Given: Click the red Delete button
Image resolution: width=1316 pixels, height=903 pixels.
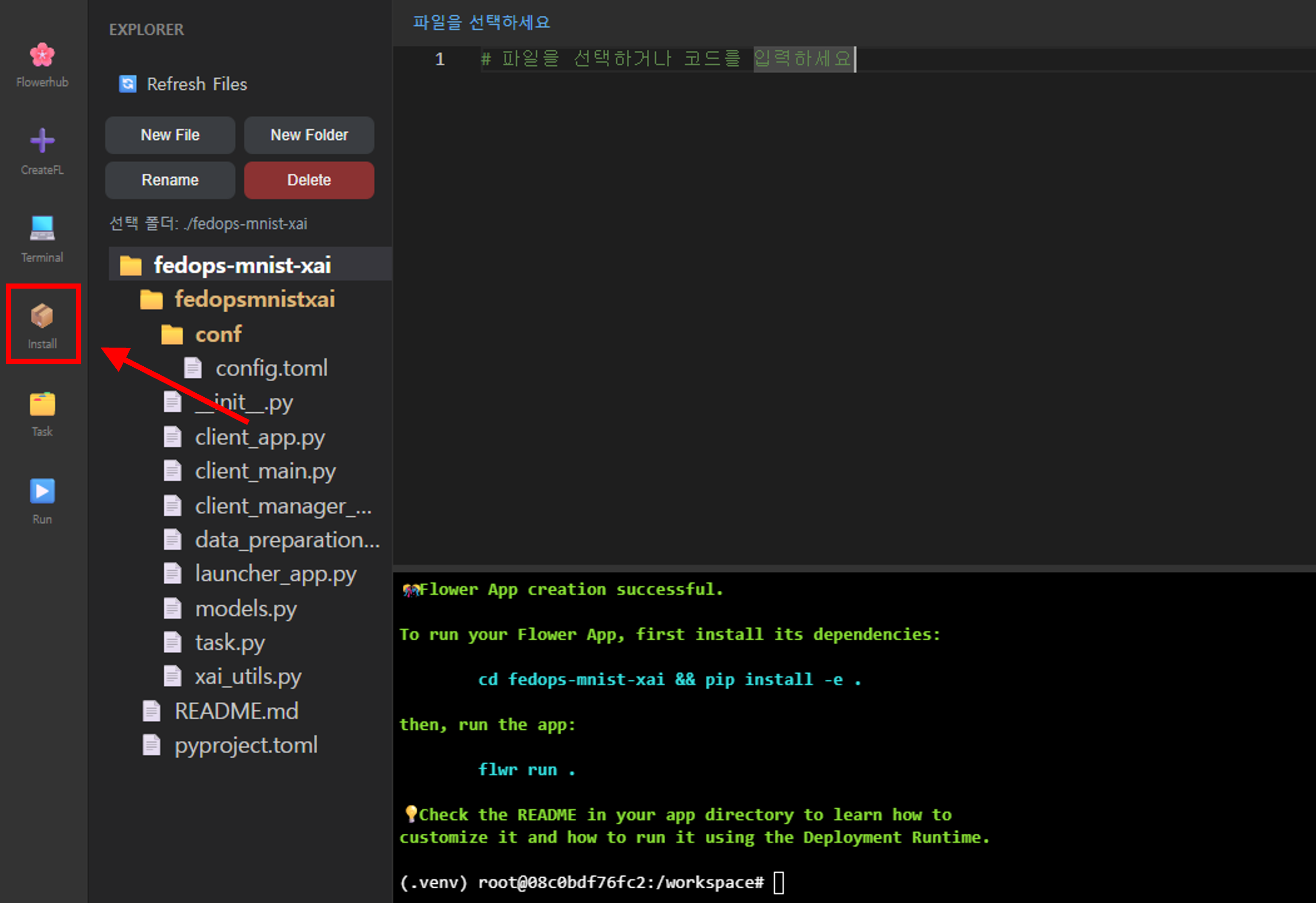Looking at the screenshot, I should pyautogui.click(x=309, y=180).
